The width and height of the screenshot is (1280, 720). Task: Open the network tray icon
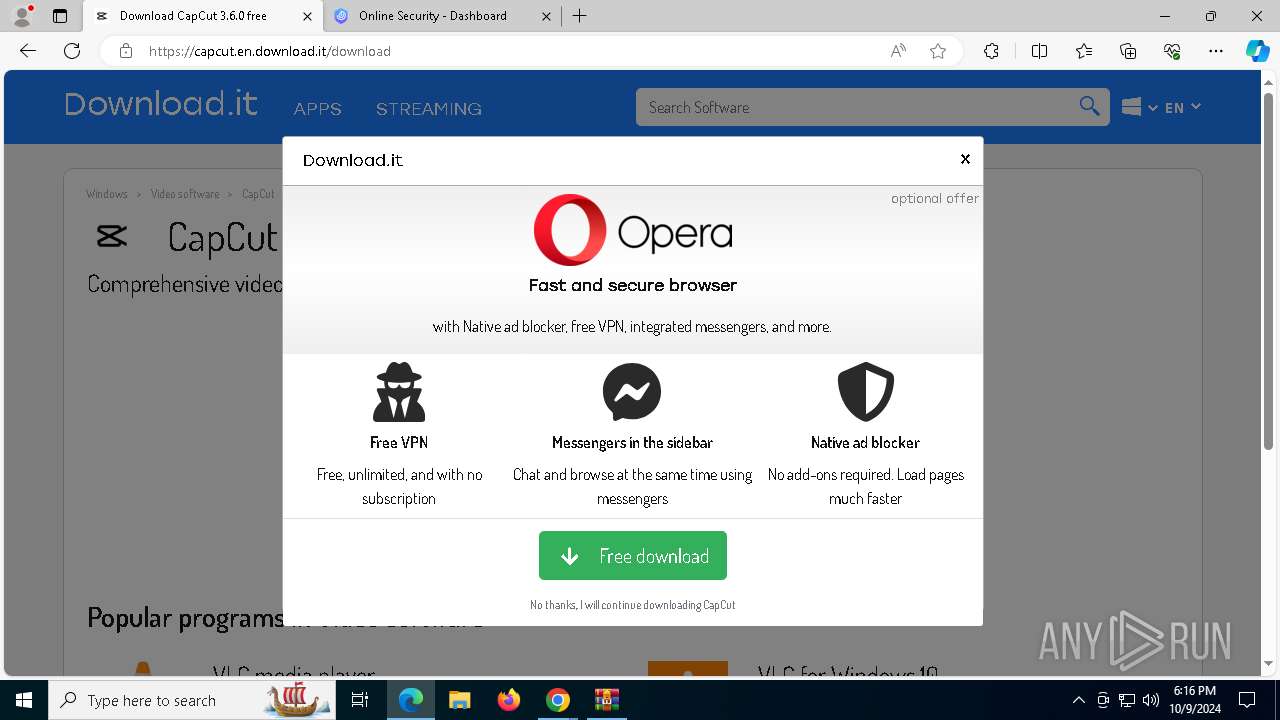(1127, 700)
